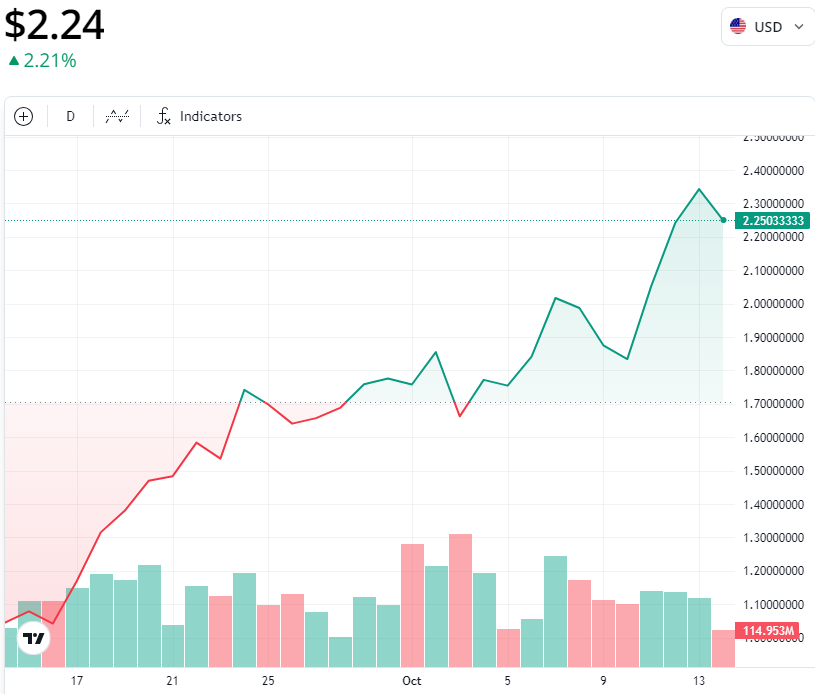
Task: Click the 13 date marker on time axis
Action: coord(699,680)
